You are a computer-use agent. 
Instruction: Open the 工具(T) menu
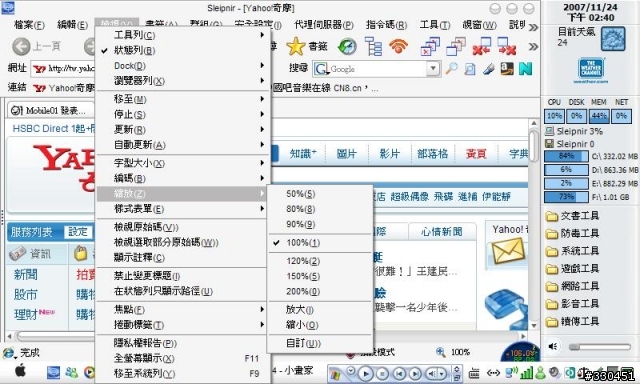click(x=435, y=25)
